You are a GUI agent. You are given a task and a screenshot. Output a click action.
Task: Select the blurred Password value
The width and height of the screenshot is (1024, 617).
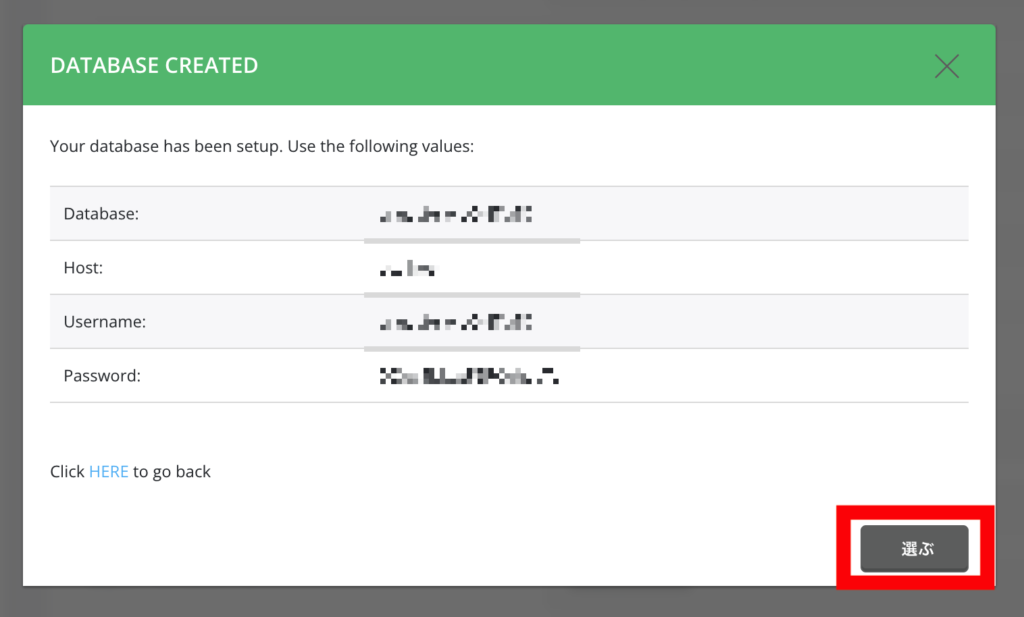469,375
